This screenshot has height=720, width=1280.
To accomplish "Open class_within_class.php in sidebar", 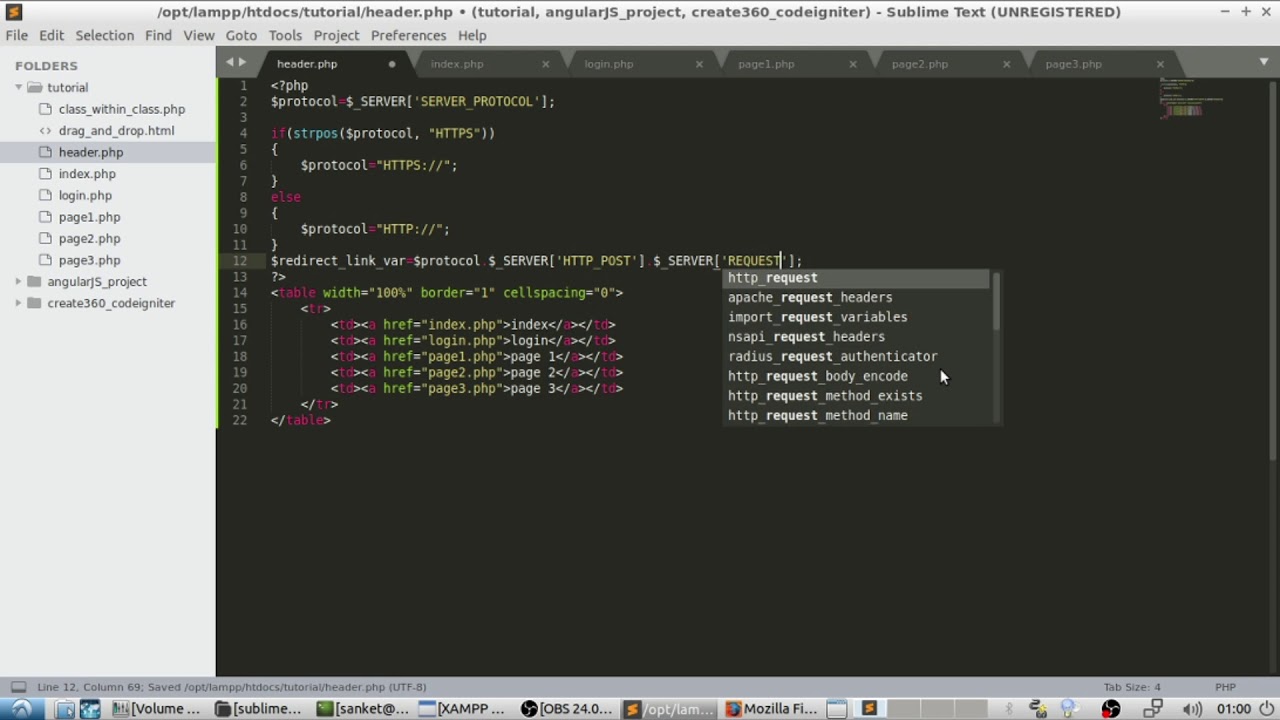I will (x=121, y=109).
